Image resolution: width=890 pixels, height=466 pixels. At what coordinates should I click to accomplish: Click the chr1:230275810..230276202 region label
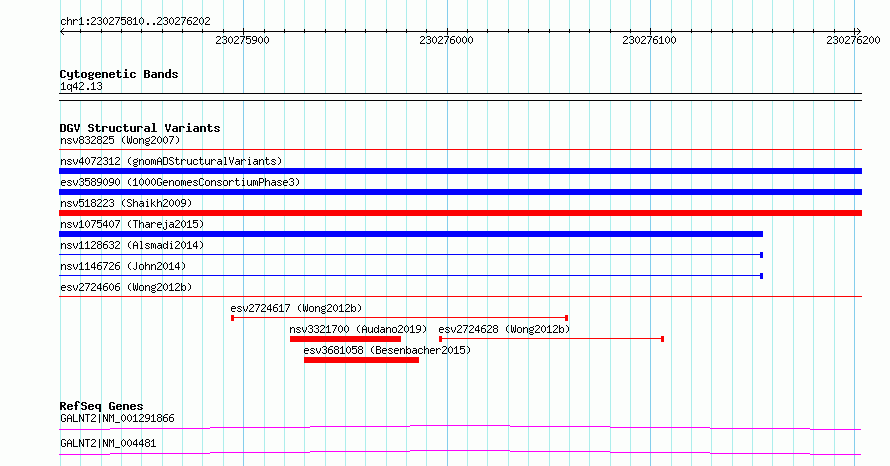[x=135, y=21]
